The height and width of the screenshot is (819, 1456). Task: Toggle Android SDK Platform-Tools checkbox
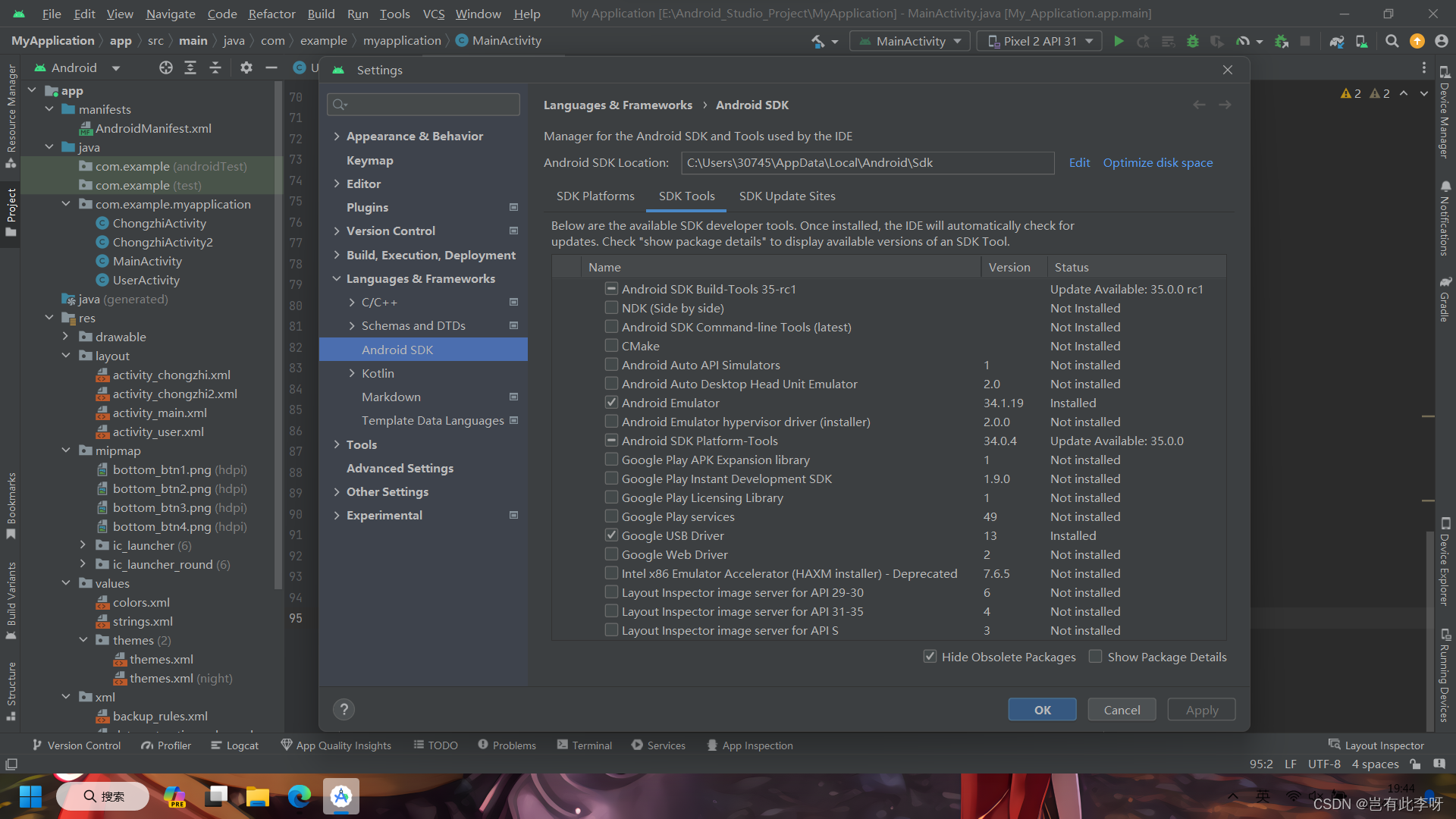(611, 441)
